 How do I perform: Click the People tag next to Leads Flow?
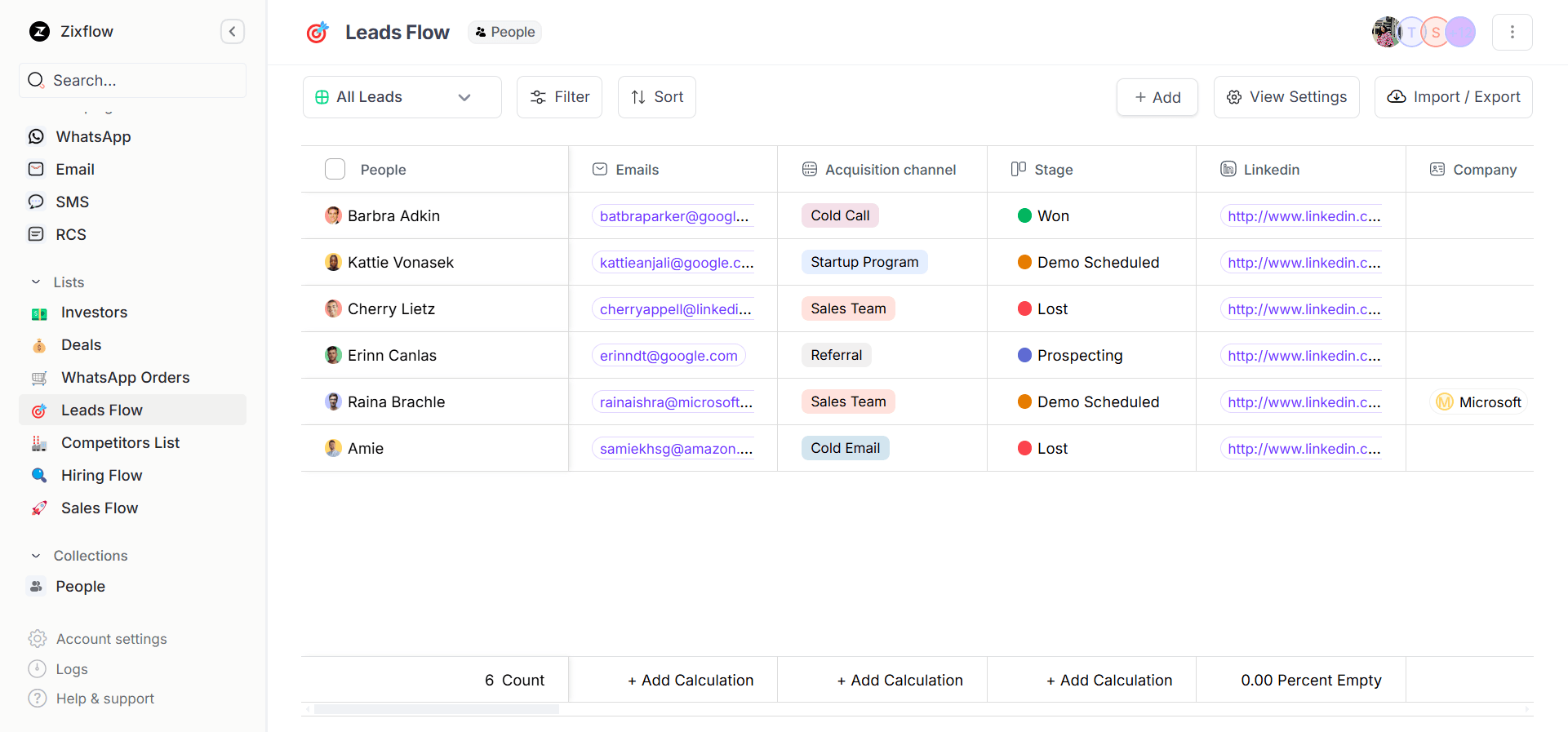coord(505,32)
